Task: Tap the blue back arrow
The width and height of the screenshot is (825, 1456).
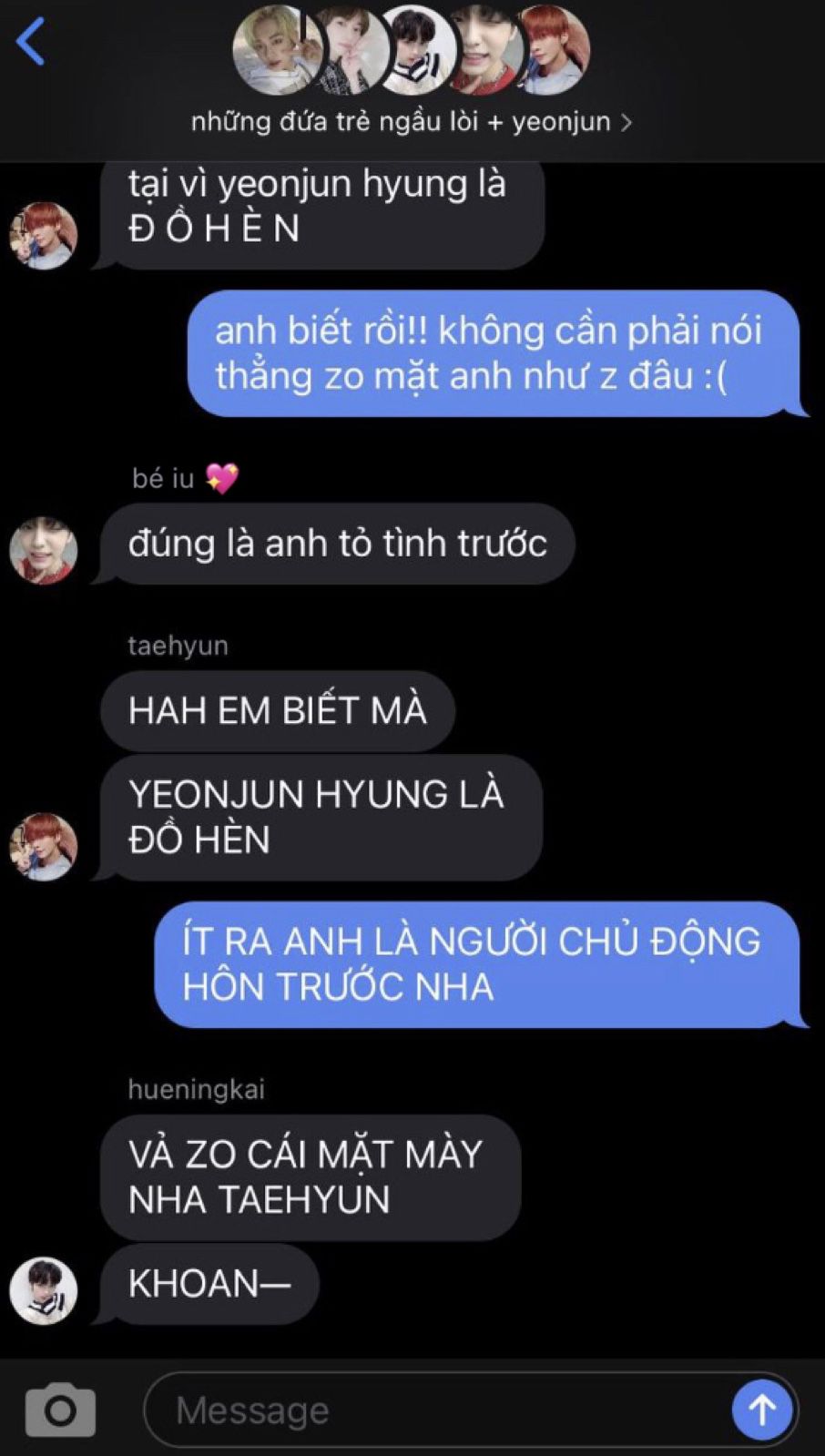Action: click(x=30, y=41)
